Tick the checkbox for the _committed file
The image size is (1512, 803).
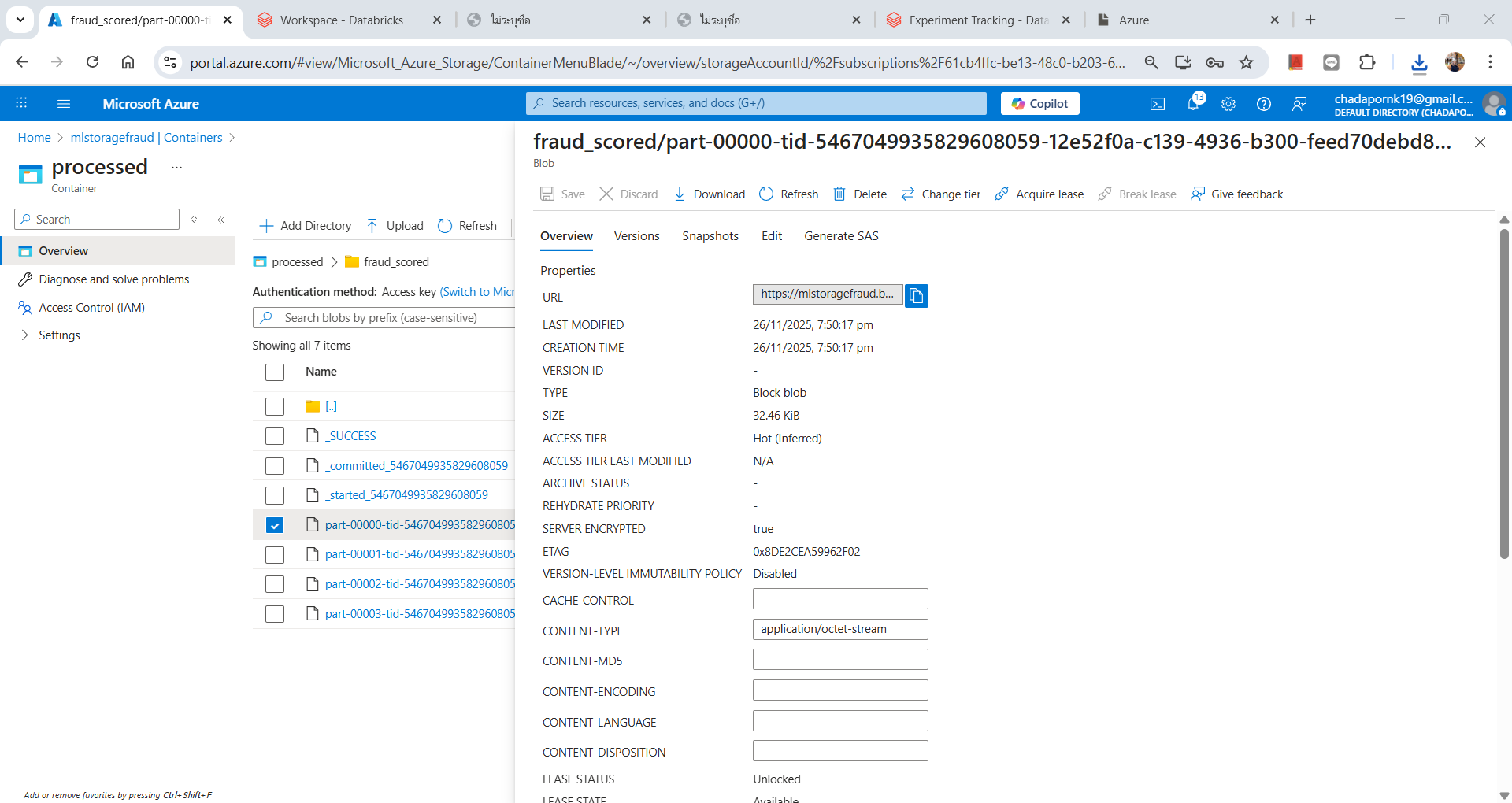[x=275, y=466]
